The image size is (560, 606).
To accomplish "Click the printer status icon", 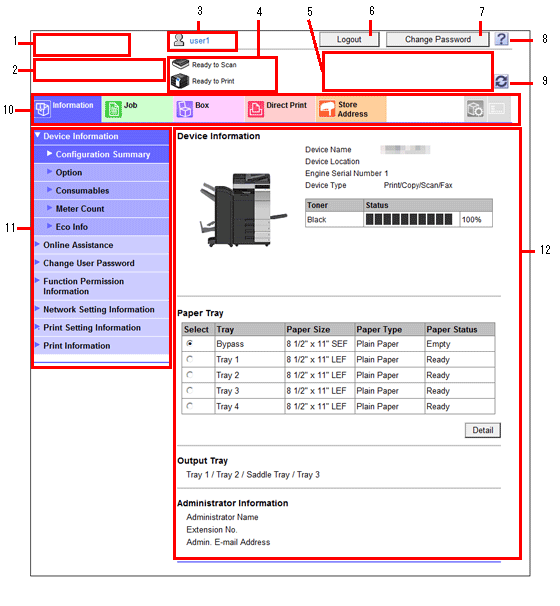I will (180, 81).
